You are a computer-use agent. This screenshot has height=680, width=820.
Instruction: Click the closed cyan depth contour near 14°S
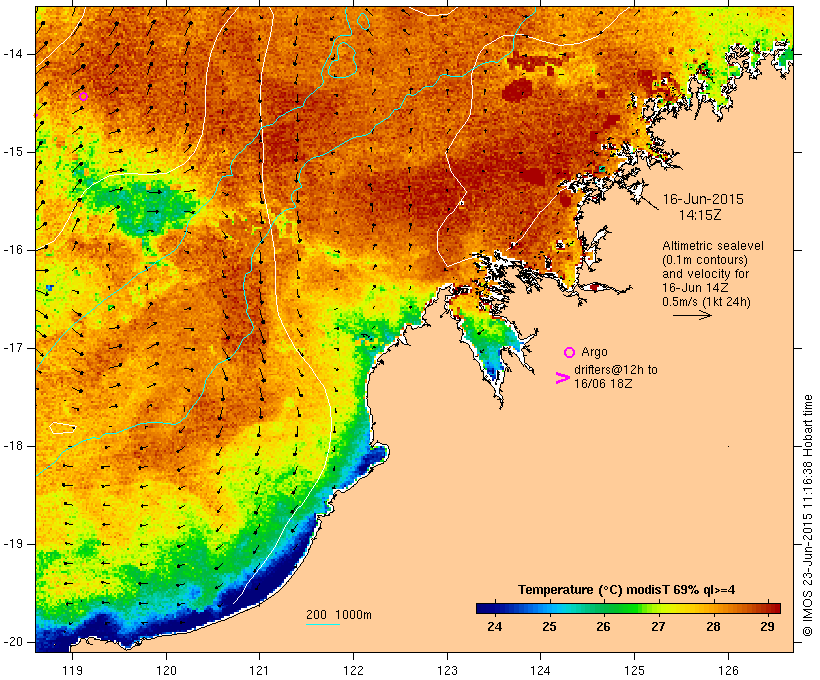click(342, 61)
